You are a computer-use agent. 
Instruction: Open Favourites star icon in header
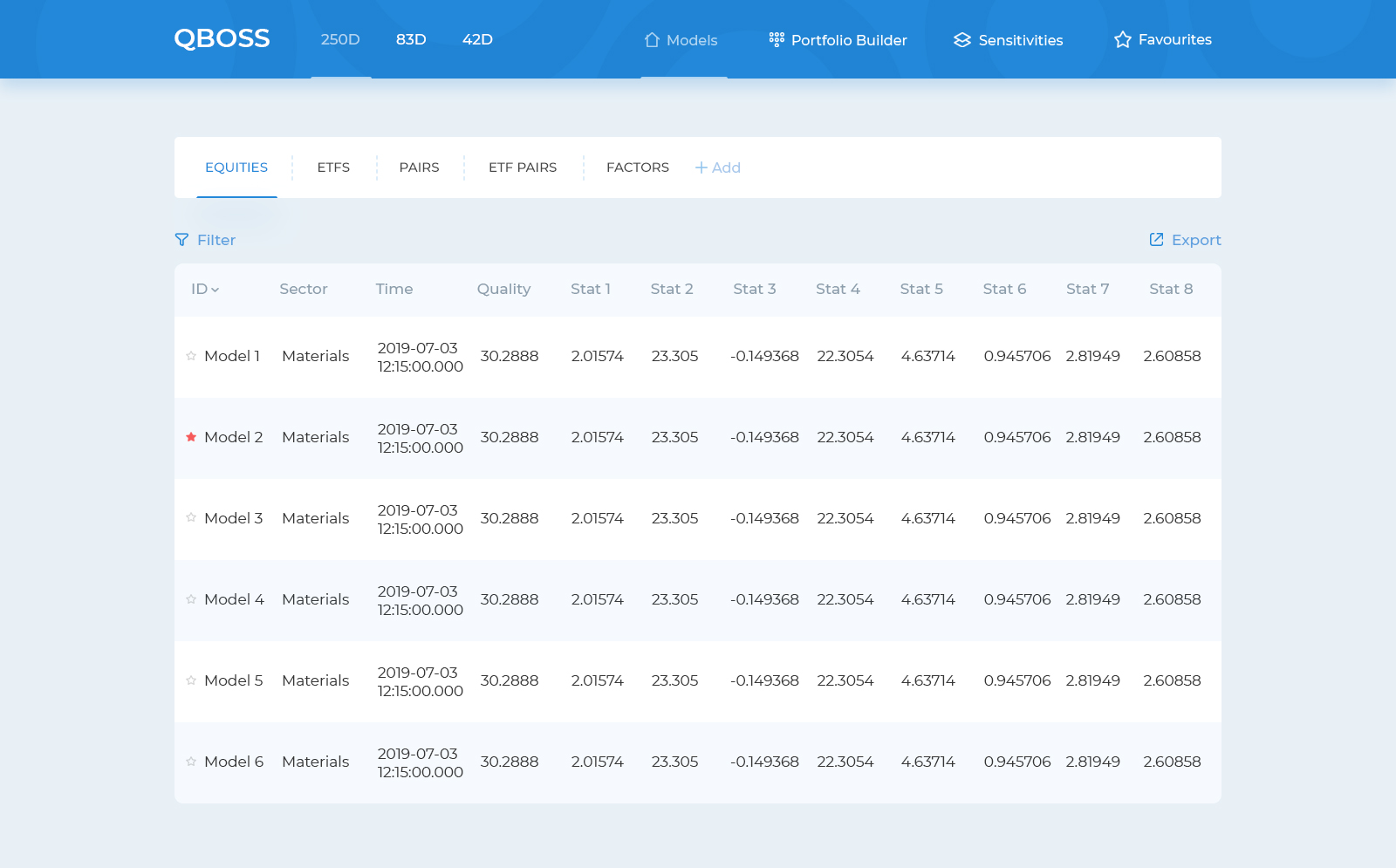[x=1123, y=40]
